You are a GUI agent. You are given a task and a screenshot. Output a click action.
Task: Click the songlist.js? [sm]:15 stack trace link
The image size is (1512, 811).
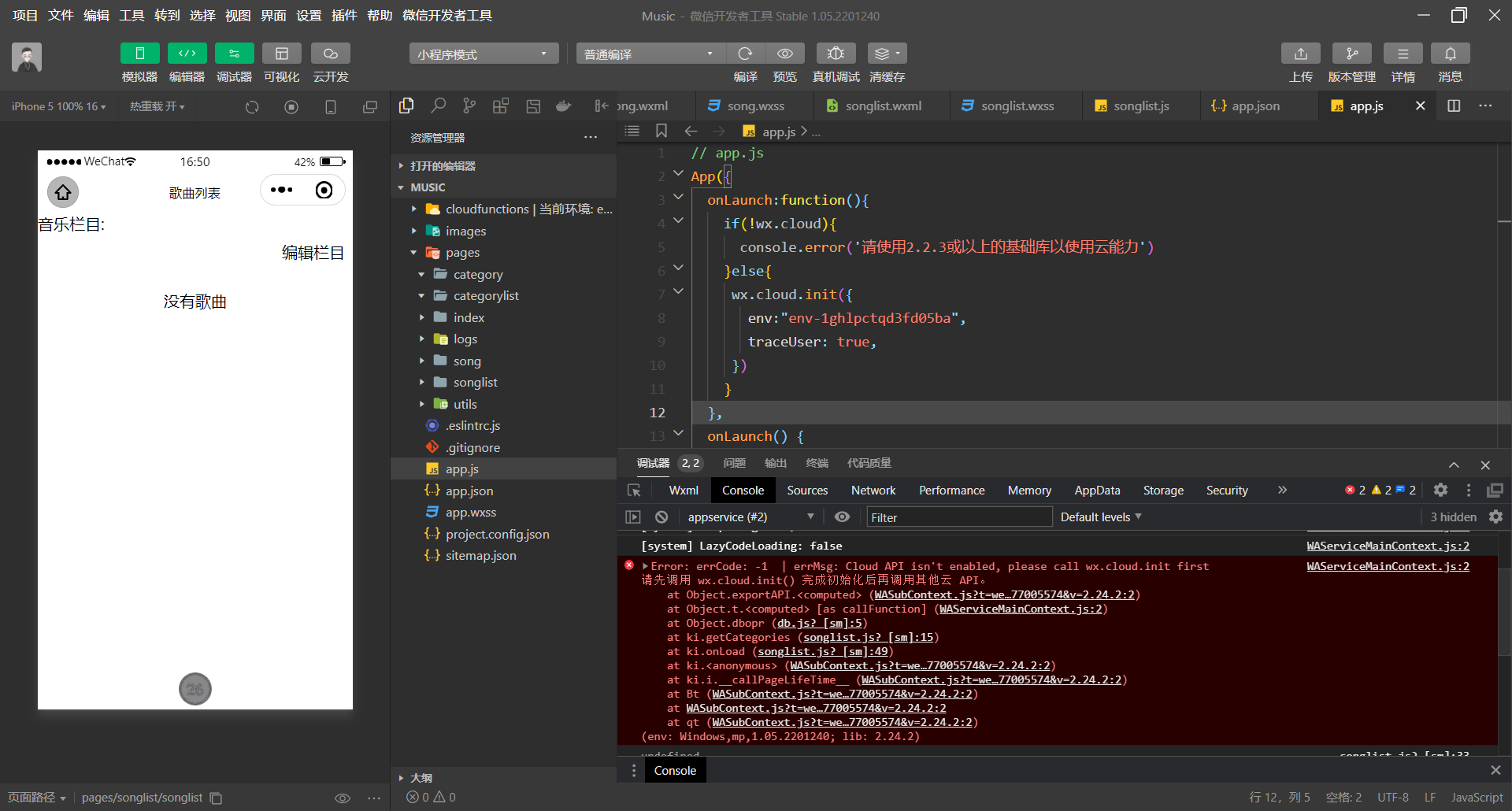coord(868,638)
